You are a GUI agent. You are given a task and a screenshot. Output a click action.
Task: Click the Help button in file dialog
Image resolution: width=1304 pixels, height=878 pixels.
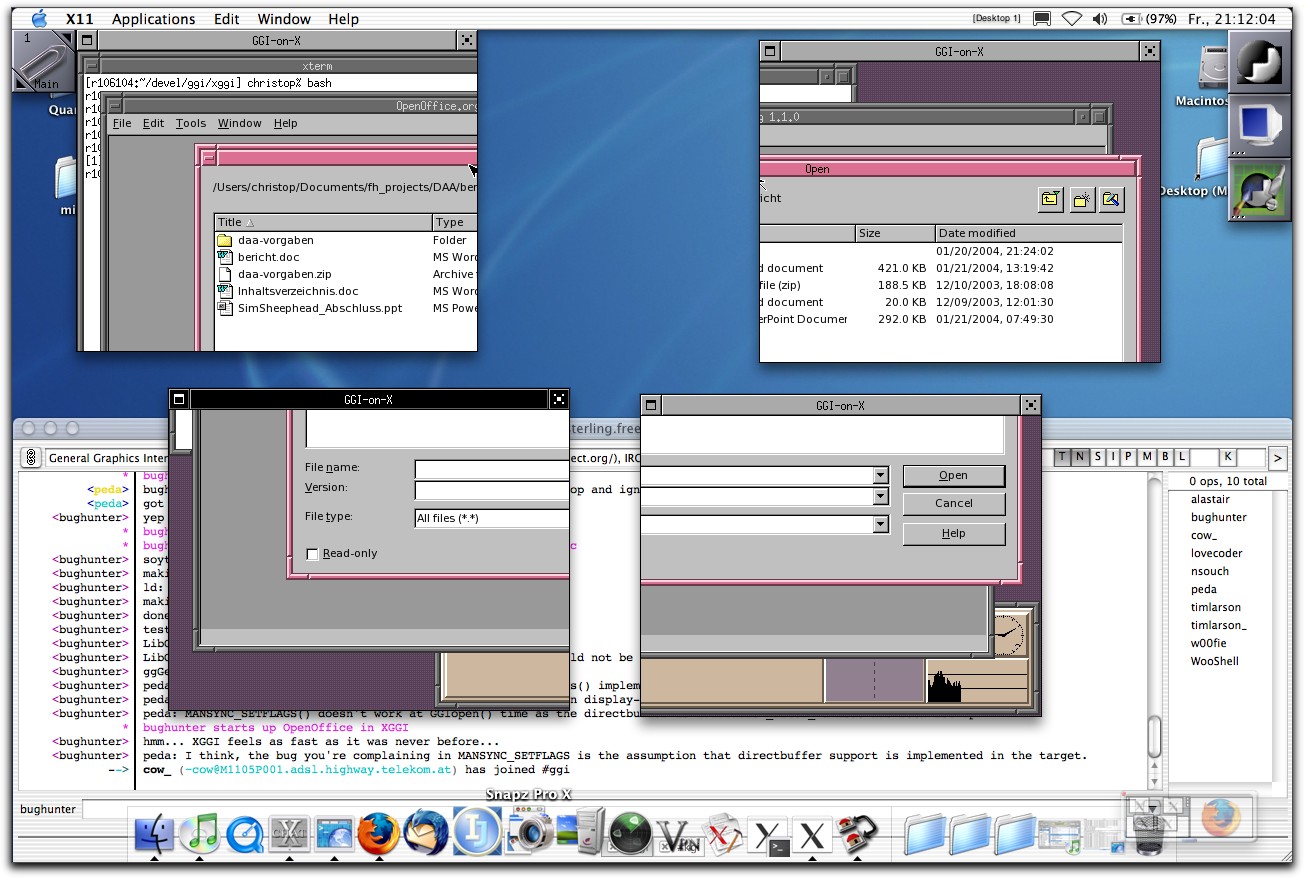[x=953, y=534]
